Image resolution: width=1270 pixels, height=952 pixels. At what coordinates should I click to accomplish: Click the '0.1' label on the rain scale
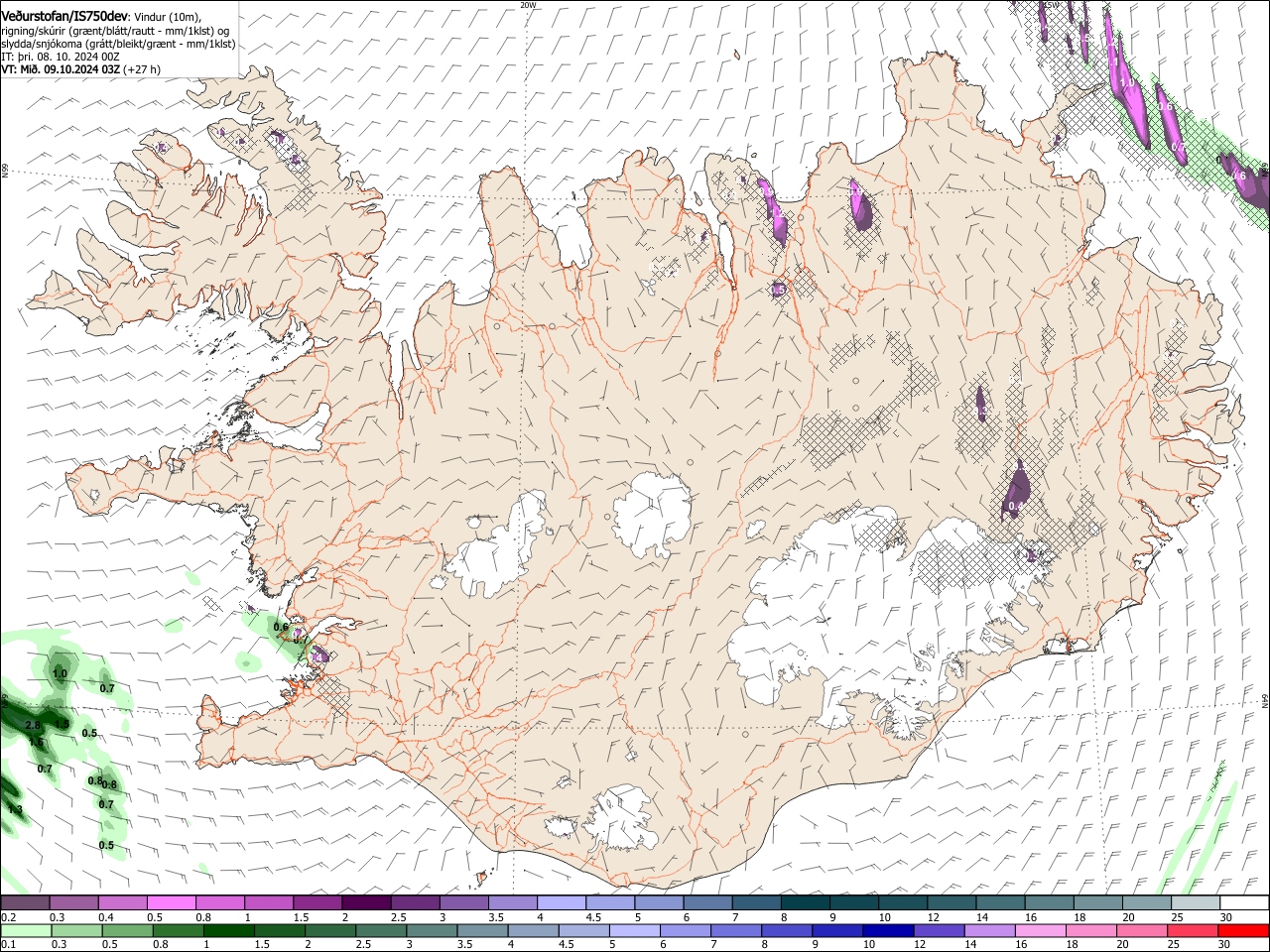(x=8, y=945)
